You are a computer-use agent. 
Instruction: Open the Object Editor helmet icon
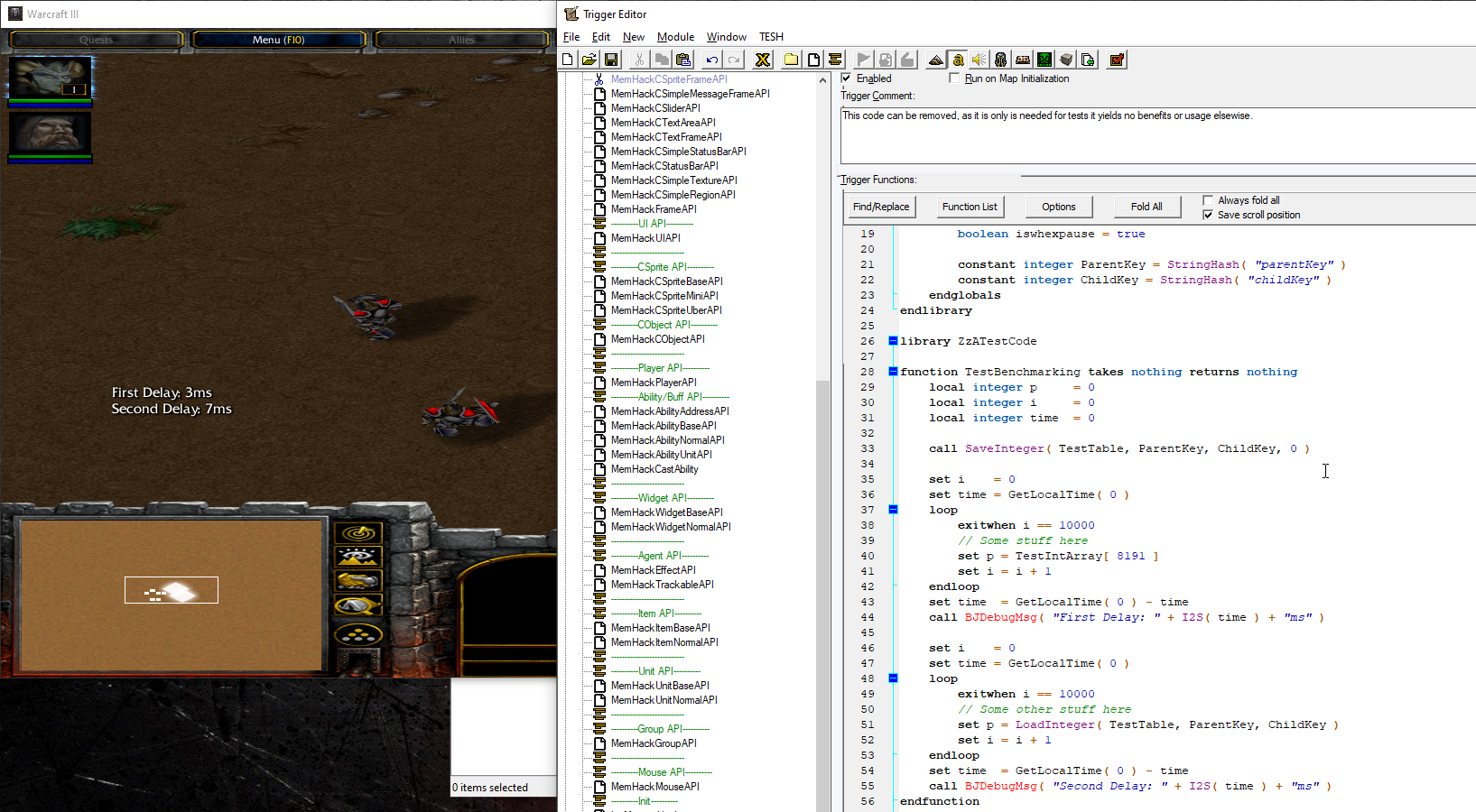tap(1000, 60)
